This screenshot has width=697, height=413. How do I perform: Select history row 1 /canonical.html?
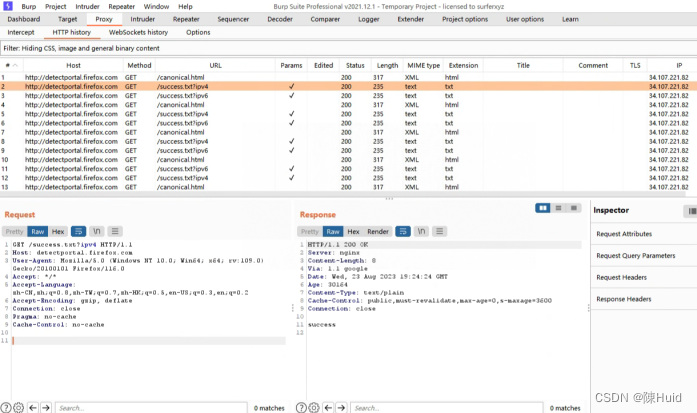pyautogui.click(x=348, y=77)
